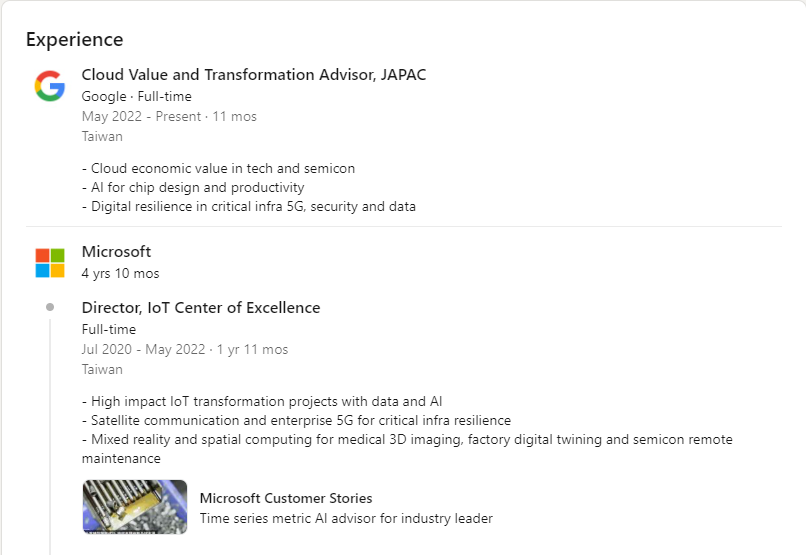Click the Microsoft company logo
This screenshot has height=555, width=806.
coord(50,263)
